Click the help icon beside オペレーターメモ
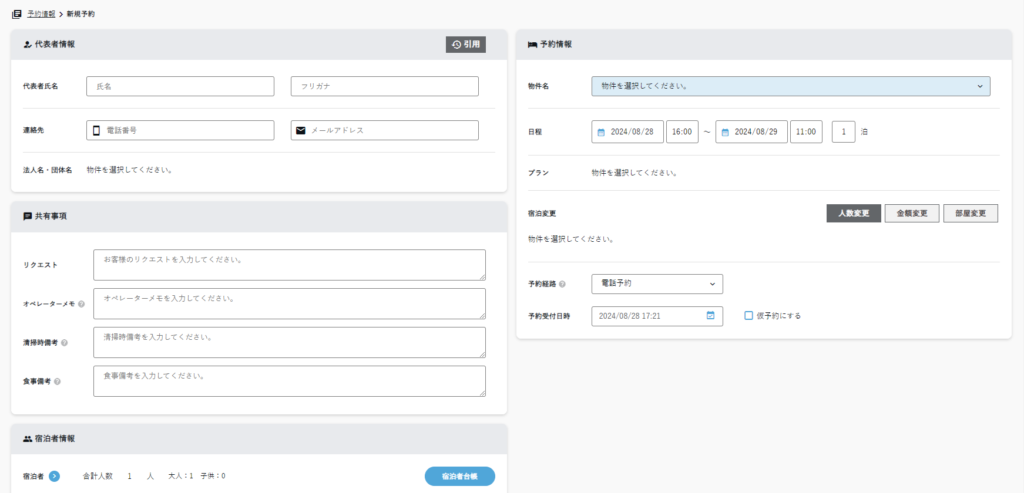Viewport: 1024px width, 493px height. (81, 304)
